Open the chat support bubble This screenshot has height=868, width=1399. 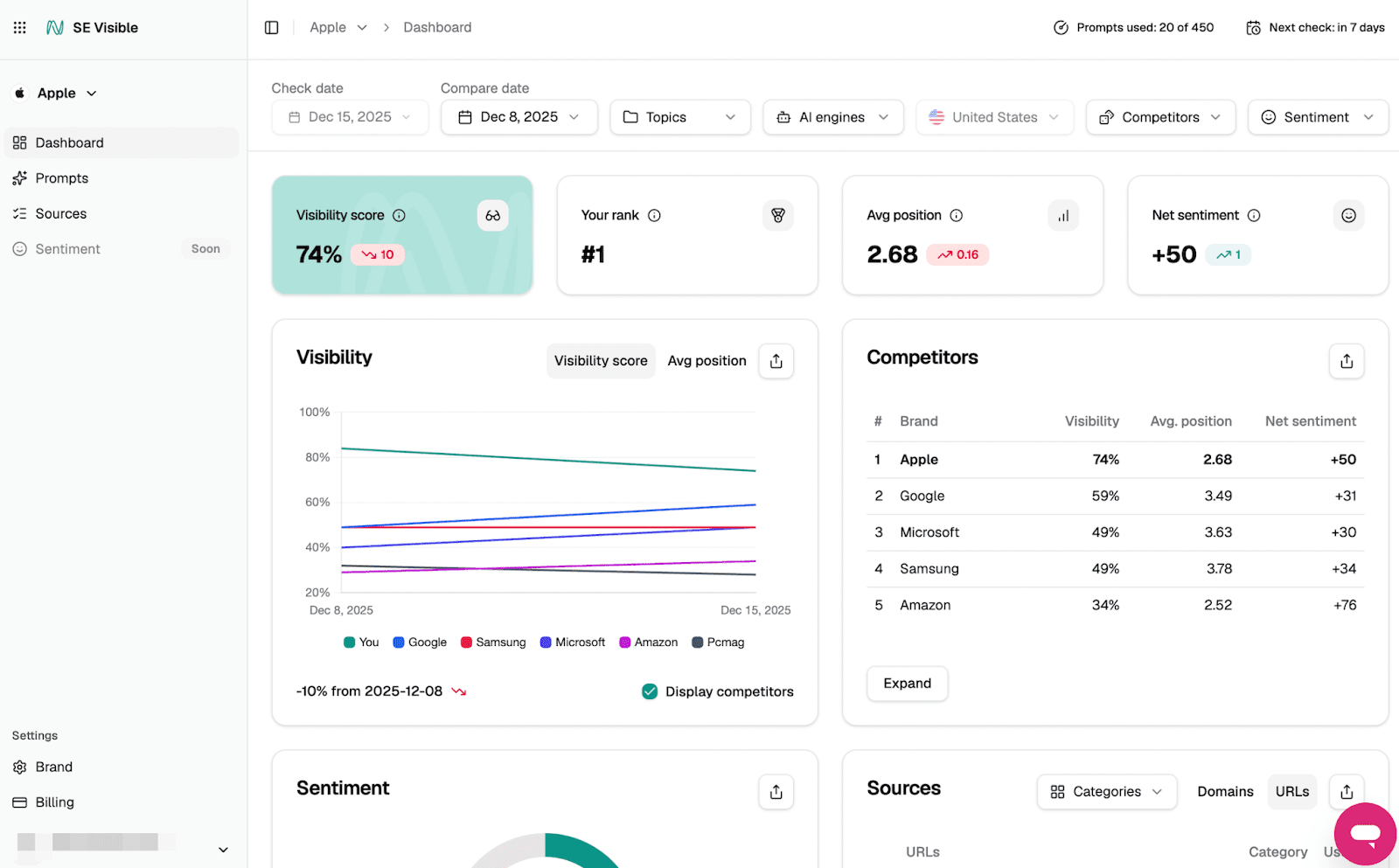(1365, 833)
